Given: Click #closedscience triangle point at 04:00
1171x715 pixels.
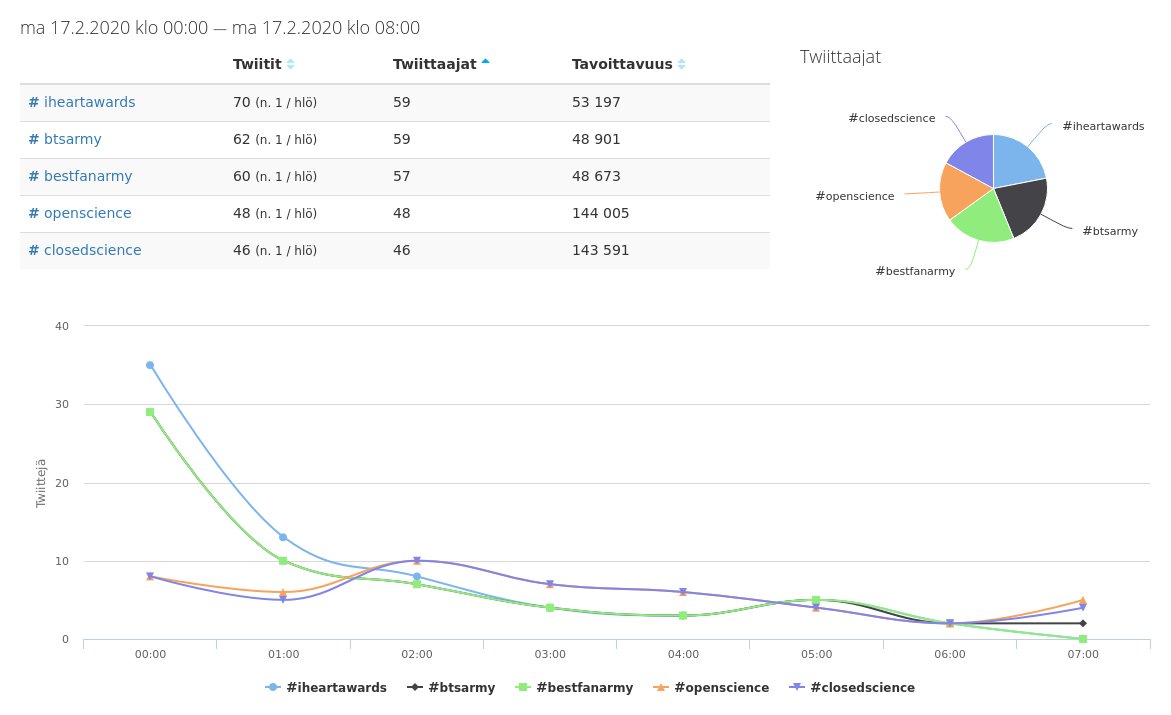Looking at the screenshot, I should click(683, 592).
